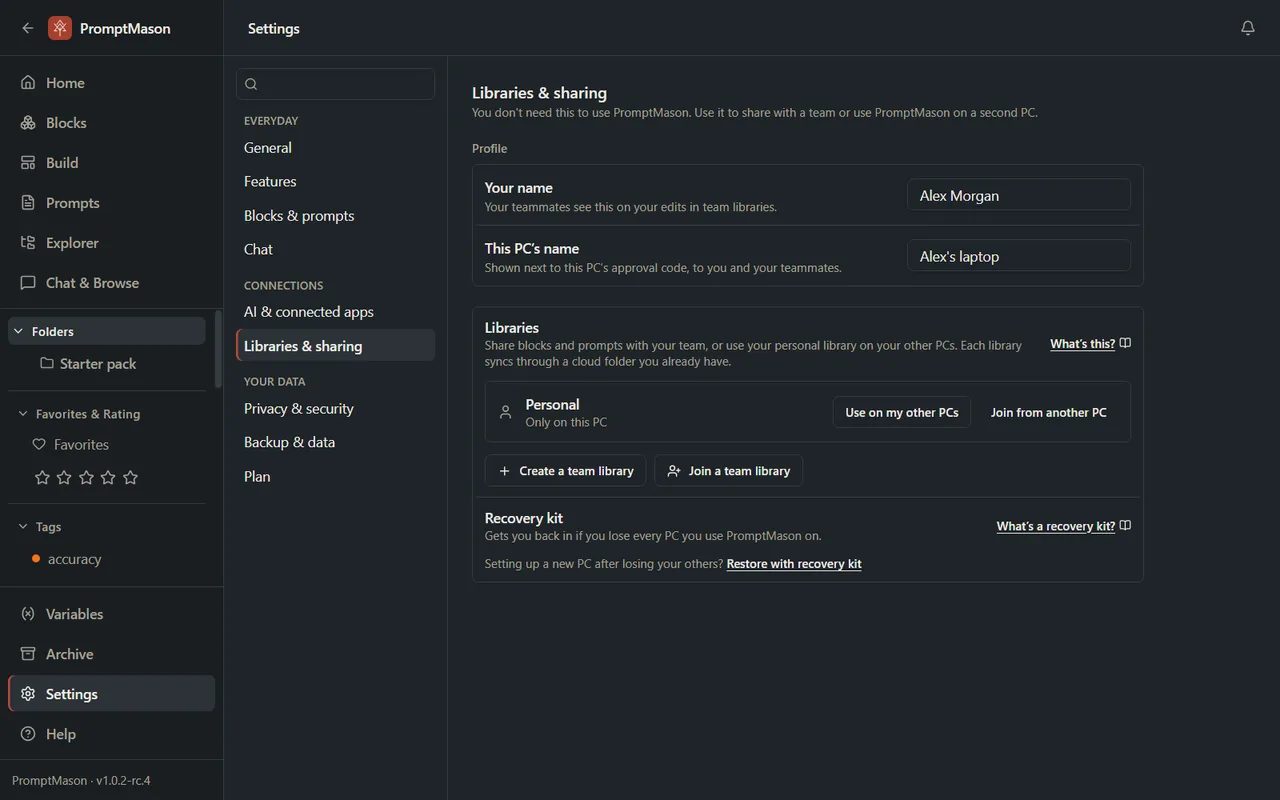Open the Plan settings tab
The width and height of the screenshot is (1280, 800).
(335, 477)
